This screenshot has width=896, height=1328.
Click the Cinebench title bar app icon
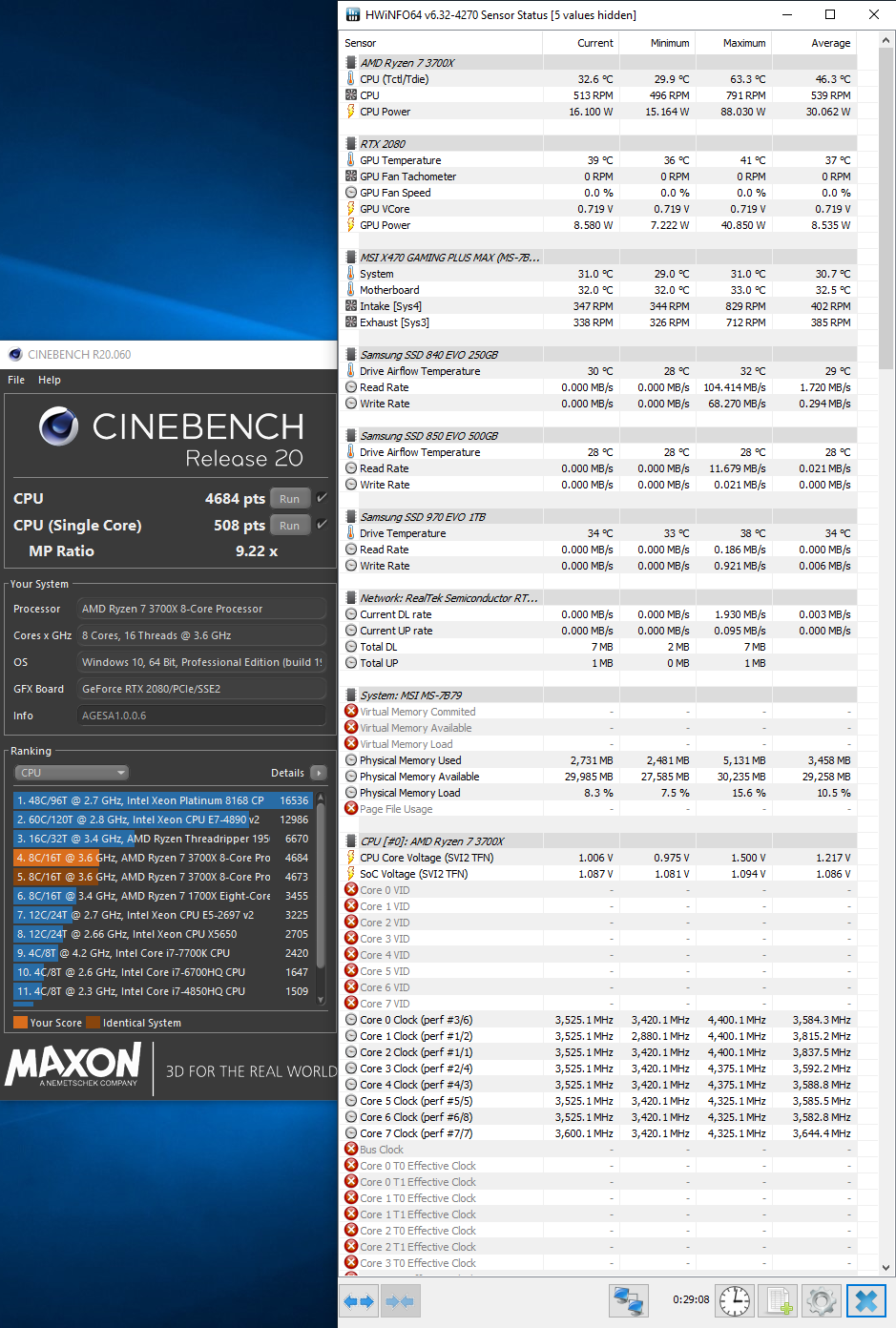click(x=15, y=354)
